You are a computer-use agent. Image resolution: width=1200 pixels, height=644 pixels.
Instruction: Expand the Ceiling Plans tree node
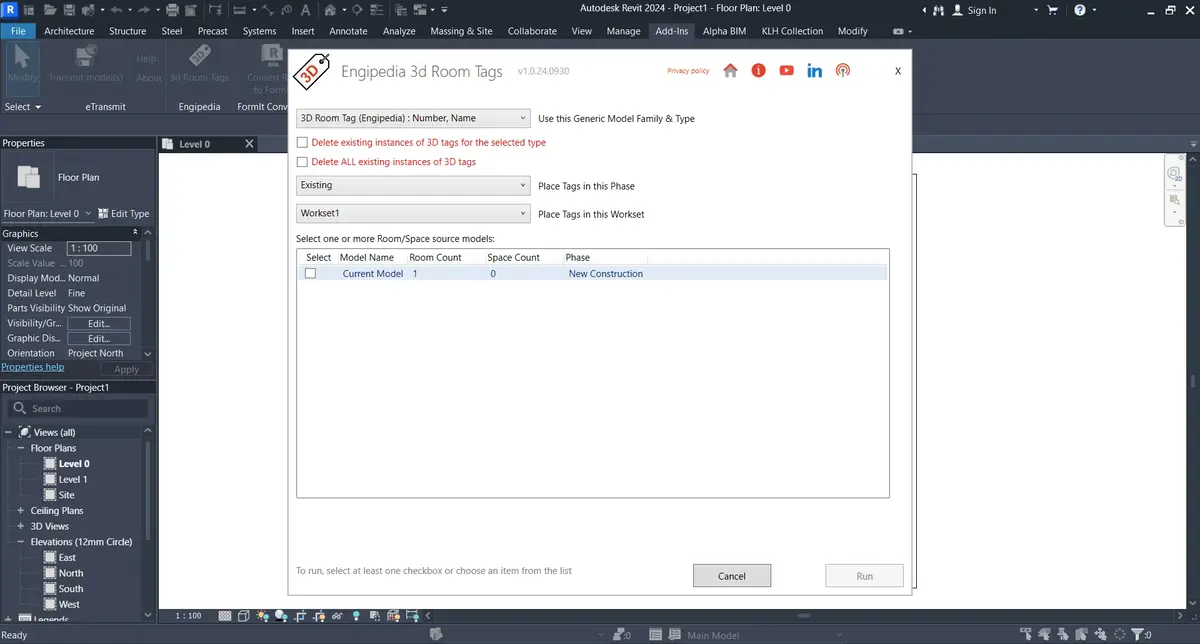pos(20,510)
